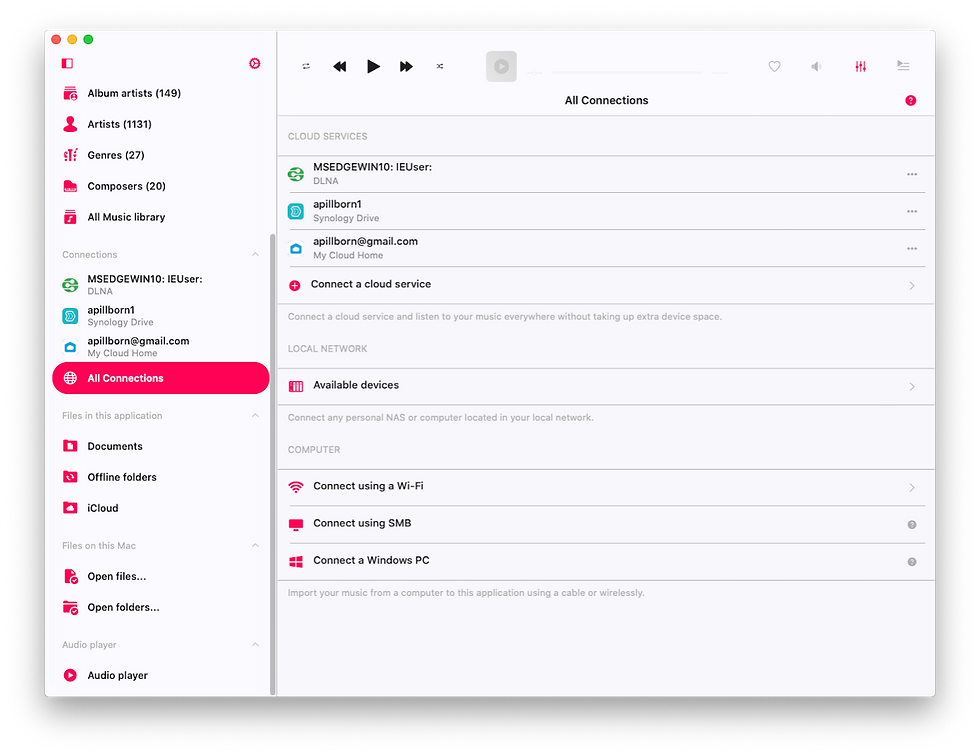
Task: Open Audio player in sidebar
Action: click(161, 675)
